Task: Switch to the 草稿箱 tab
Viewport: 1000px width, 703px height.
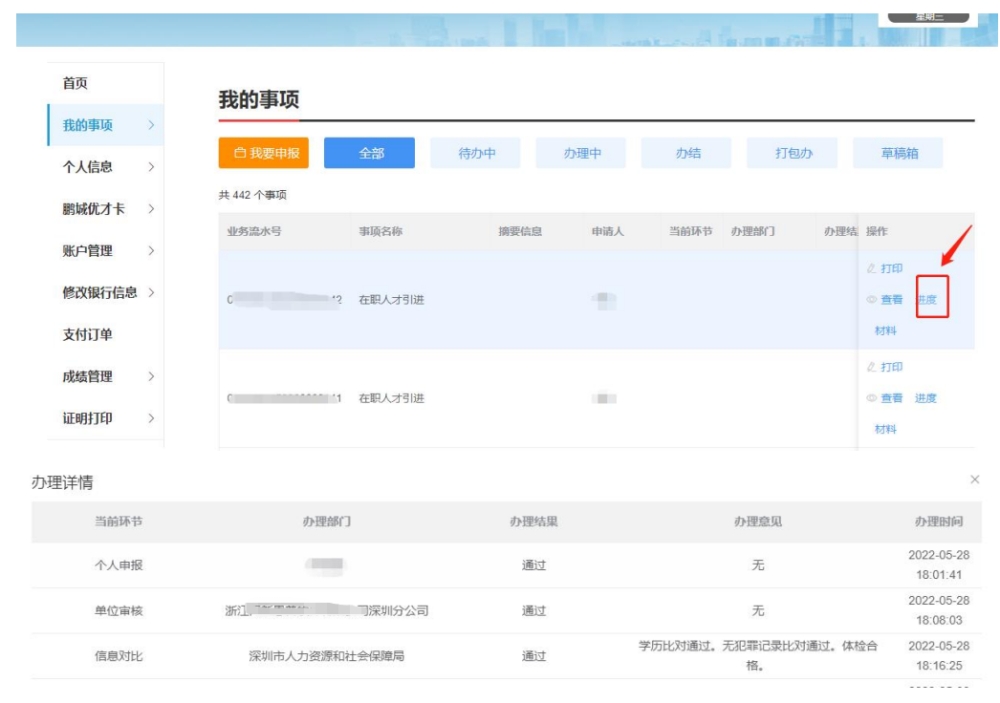Action: click(x=898, y=153)
